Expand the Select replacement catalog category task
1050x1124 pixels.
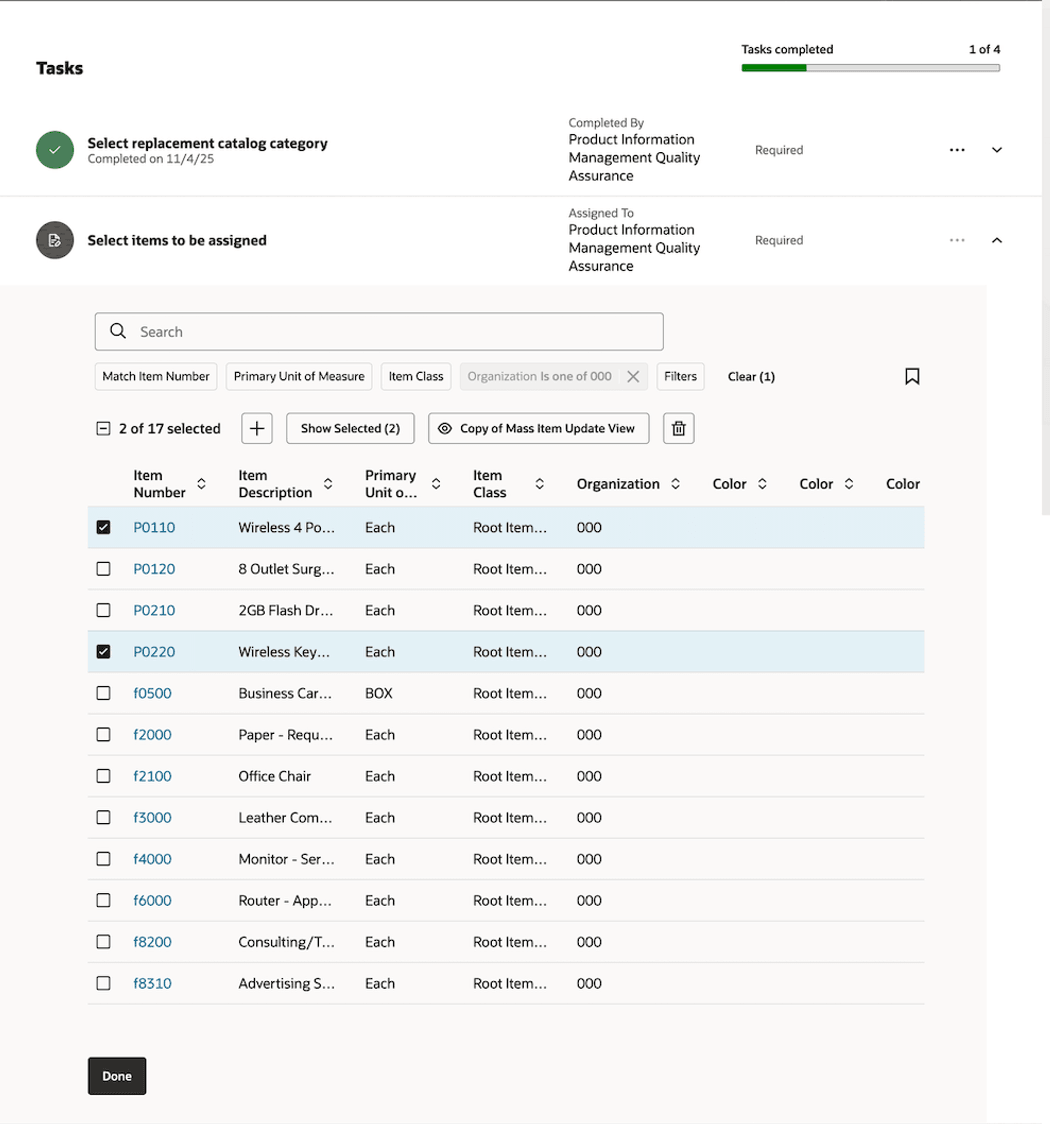tap(996, 150)
